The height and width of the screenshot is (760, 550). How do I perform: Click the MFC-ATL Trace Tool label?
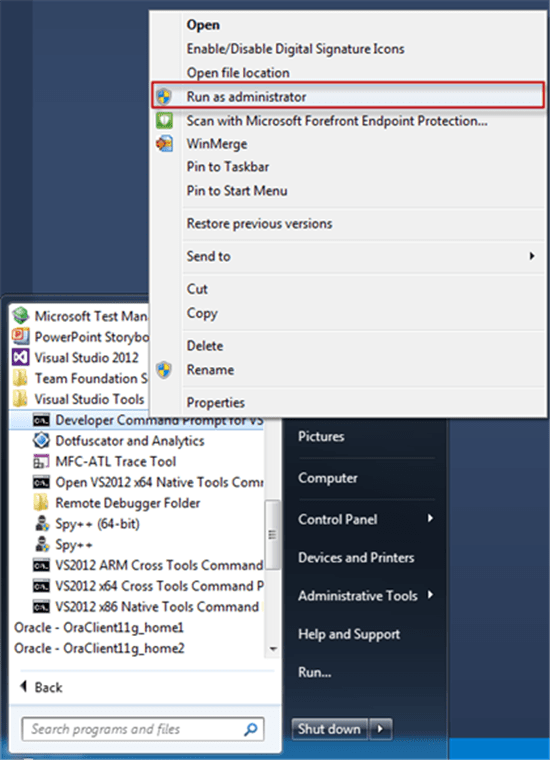pyautogui.click(x=116, y=461)
